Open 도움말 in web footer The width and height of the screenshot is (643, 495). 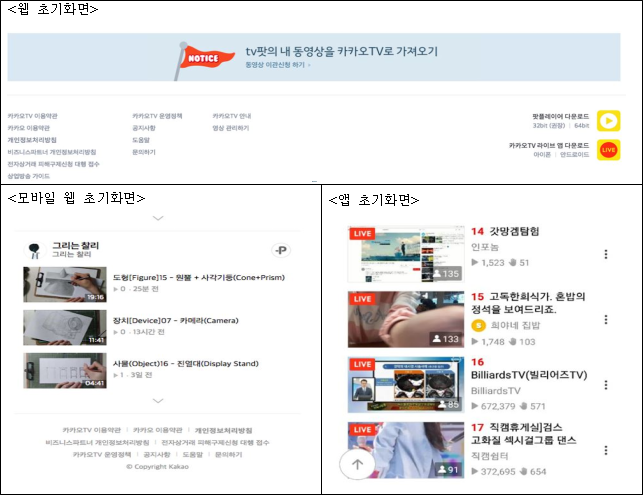[x=141, y=140]
